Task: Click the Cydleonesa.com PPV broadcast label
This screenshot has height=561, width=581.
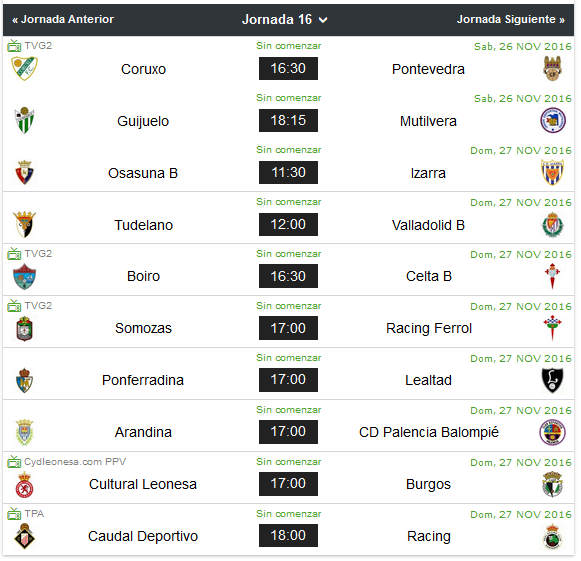Action: [x=75, y=462]
